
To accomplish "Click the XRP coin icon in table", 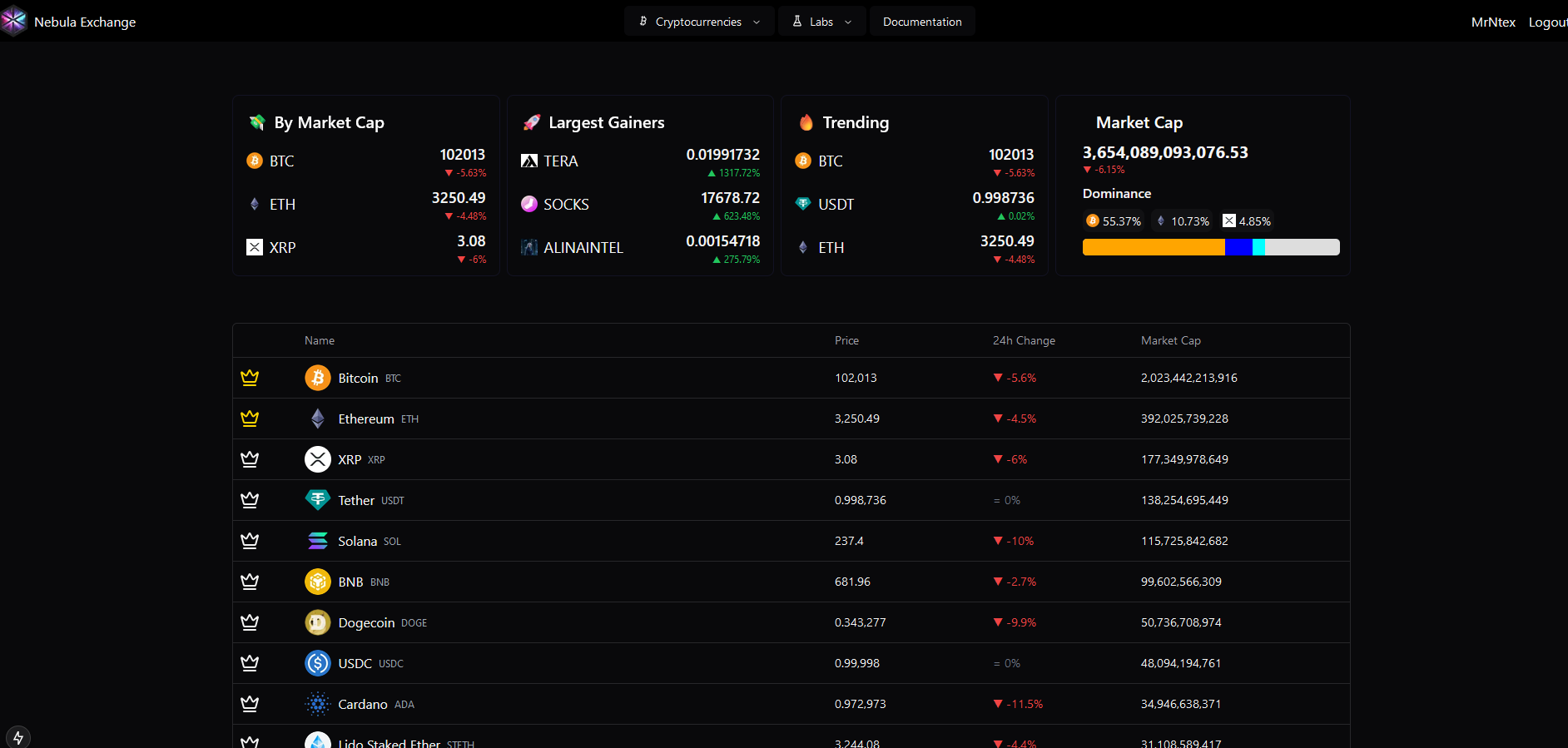I will tap(318, 459).
